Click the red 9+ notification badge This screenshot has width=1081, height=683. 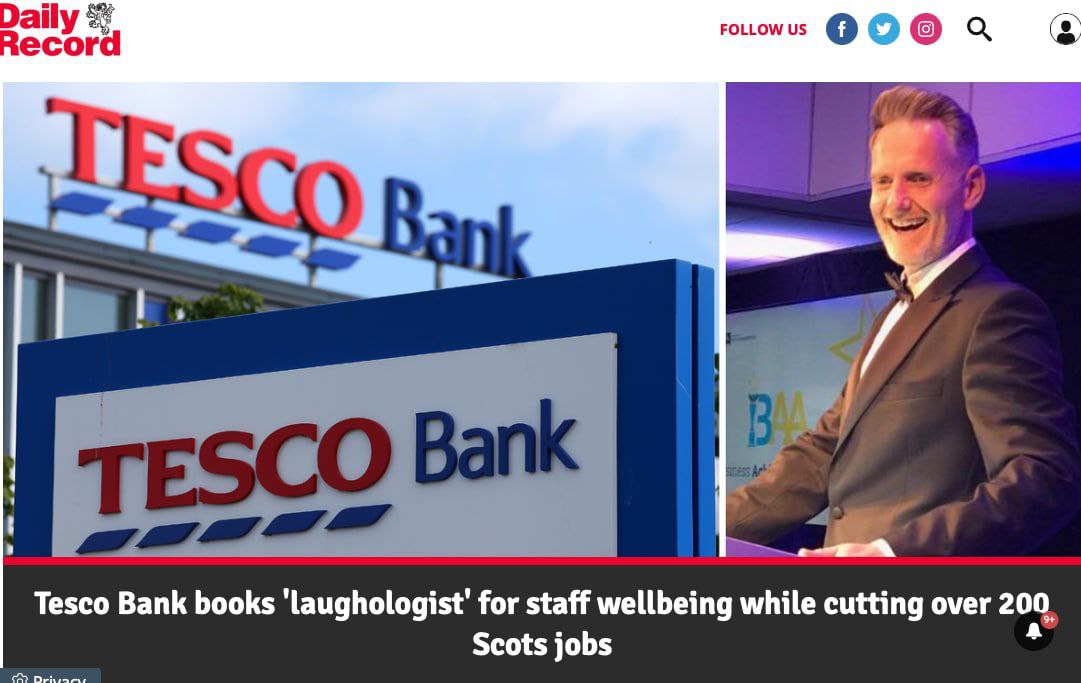pyautogui.click(x=1049, y=620)
